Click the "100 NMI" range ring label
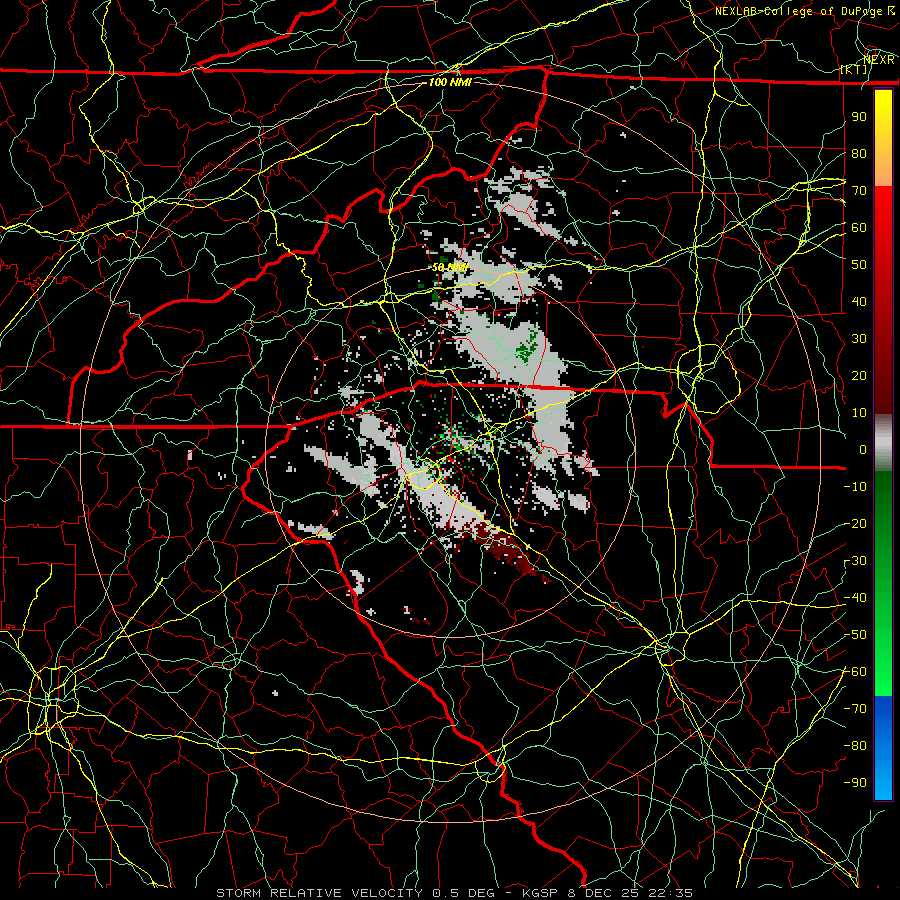The width and height of the screenshot is (900, 900). pos(449,82)
